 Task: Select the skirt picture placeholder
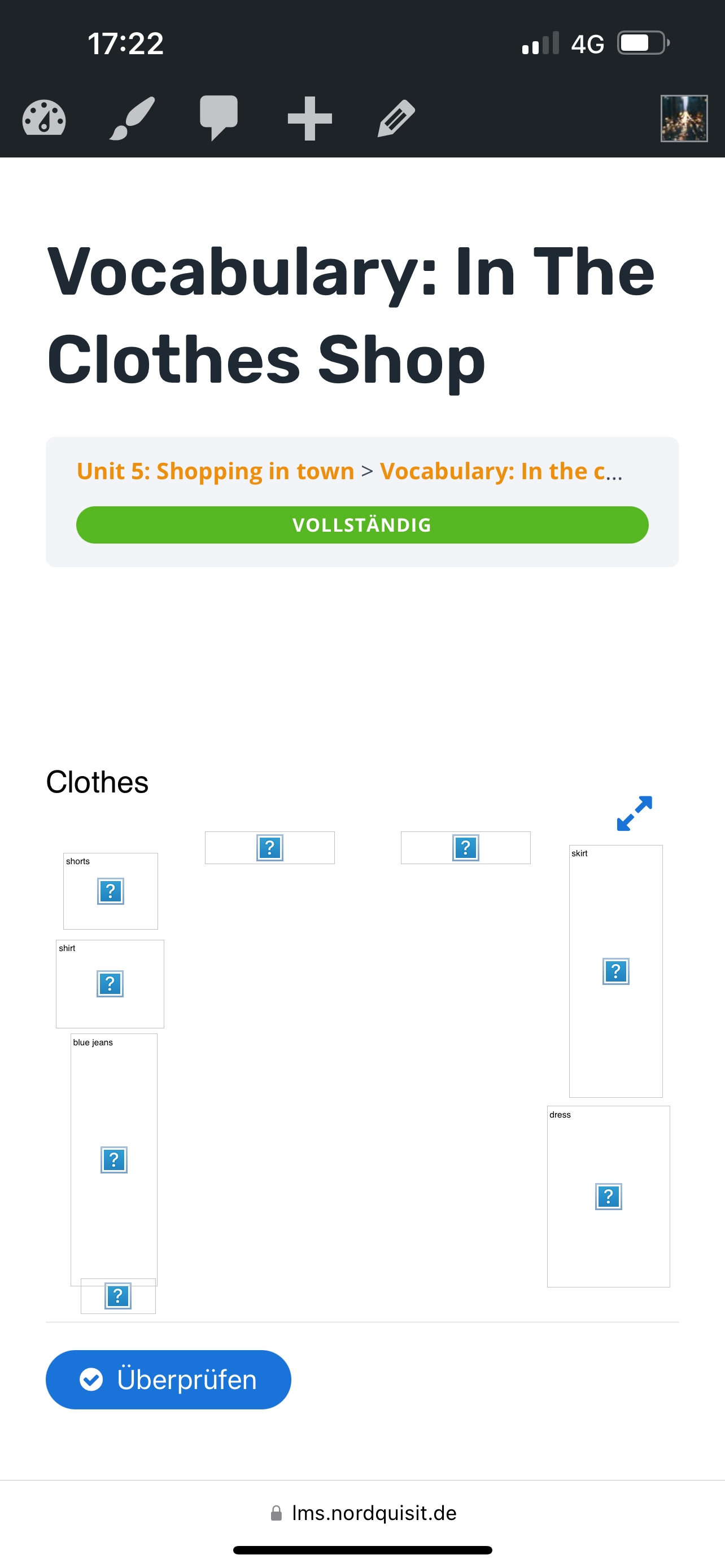point(616,971)
